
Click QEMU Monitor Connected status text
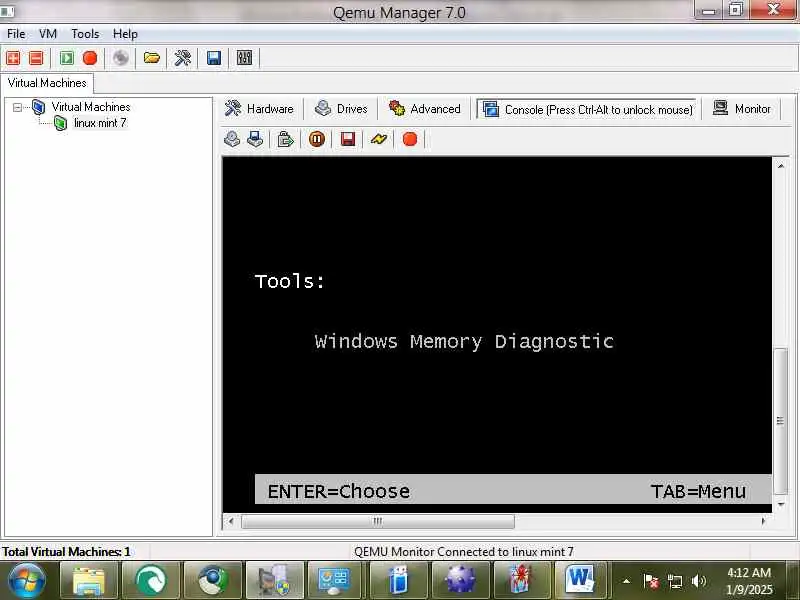463,552
